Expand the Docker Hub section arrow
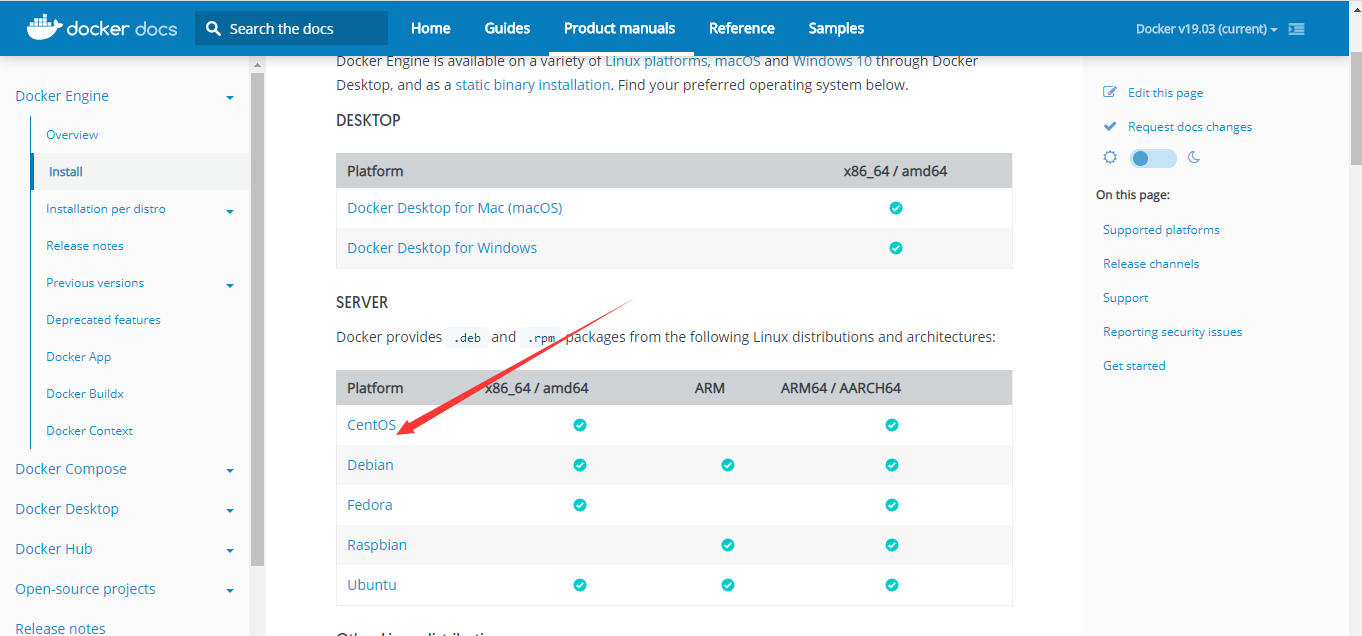This screenshot has height=636, width=1362. coord(230,551)
